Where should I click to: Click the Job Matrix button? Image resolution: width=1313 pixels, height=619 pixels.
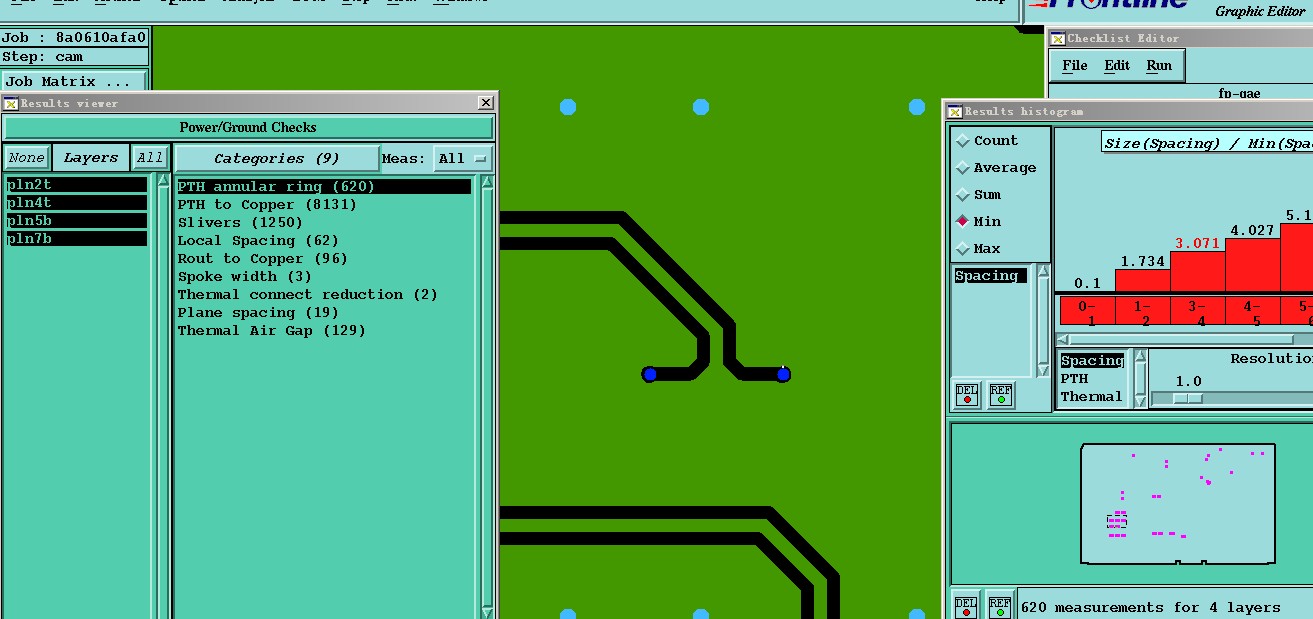pos(73,81)
